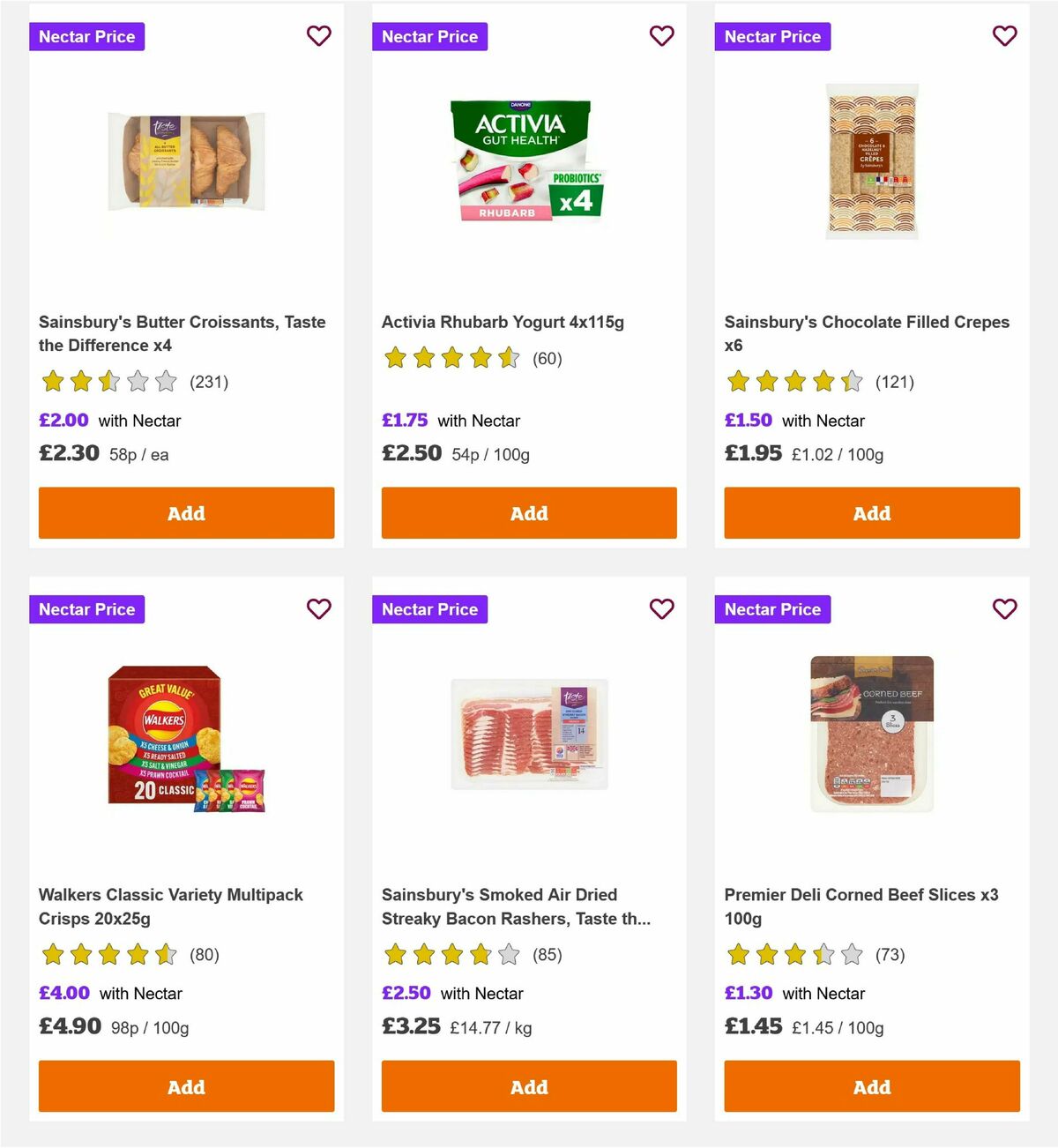Screen dimensions: 1058x1148
Task: Open Premier Deli Corned Beef Slices details
Action: (x=860, y=906)
